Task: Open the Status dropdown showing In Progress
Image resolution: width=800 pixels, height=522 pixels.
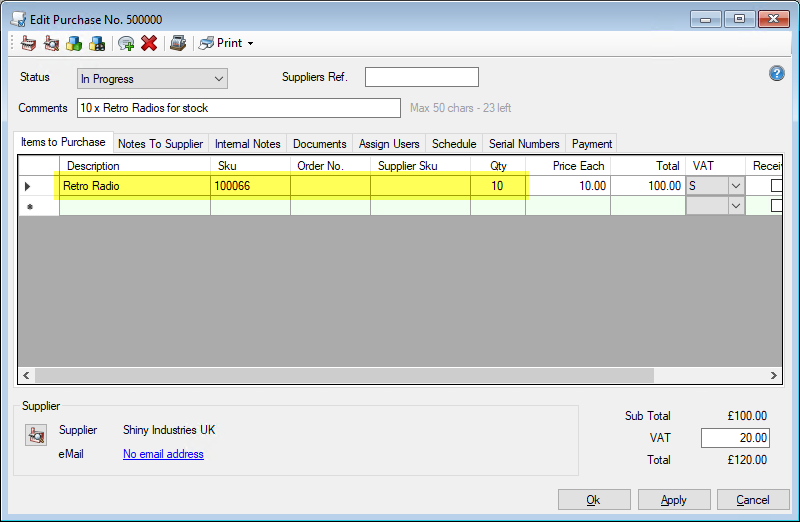Action: coord(152,78)
